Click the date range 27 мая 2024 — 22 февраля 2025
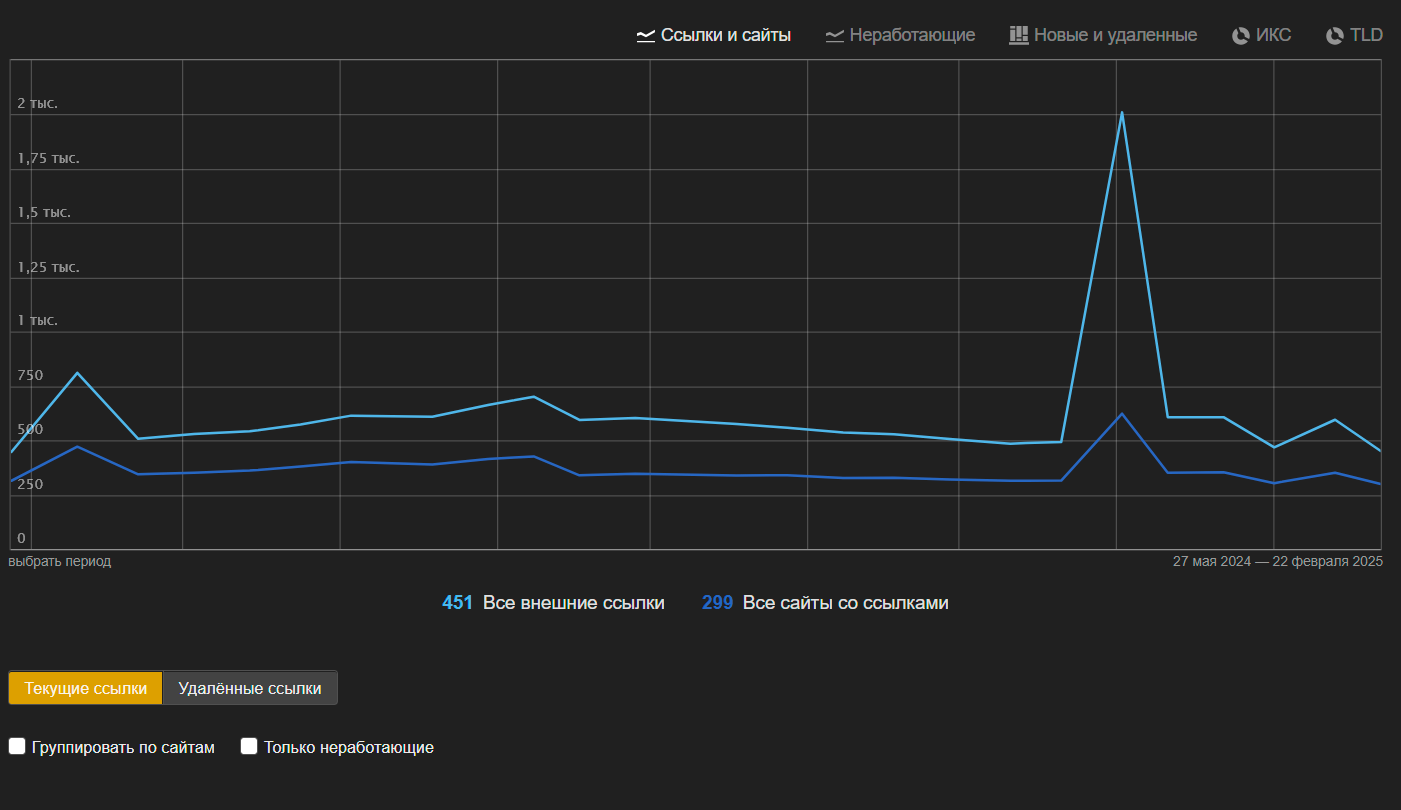Screen dimensions: 1401x810 tap(1278, 562)
